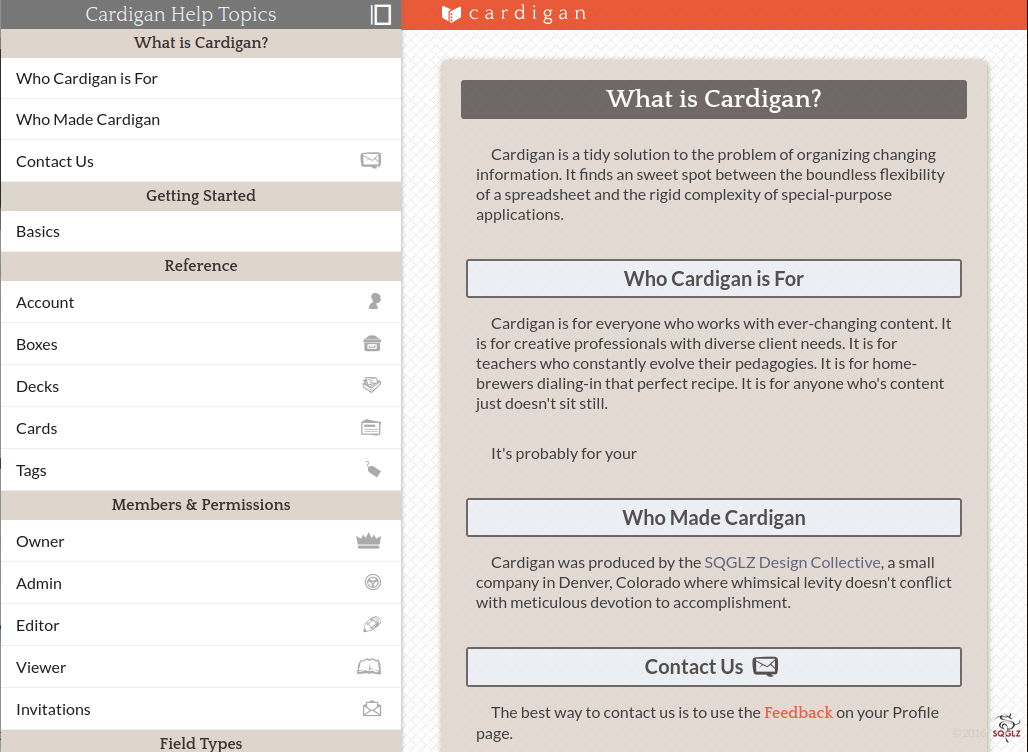This screenshot has width=1028, height=752.
Task: Click the orange Feedback link
Action: (x=798, y=713)
